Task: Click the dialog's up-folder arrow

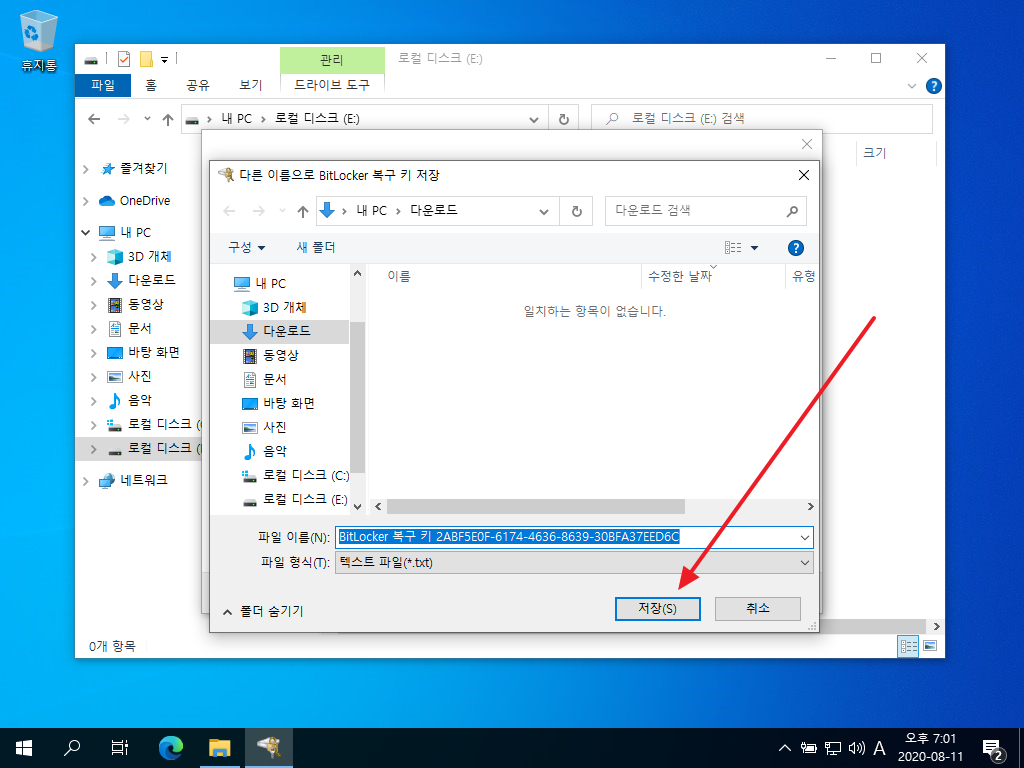Action: pos(302,211)
